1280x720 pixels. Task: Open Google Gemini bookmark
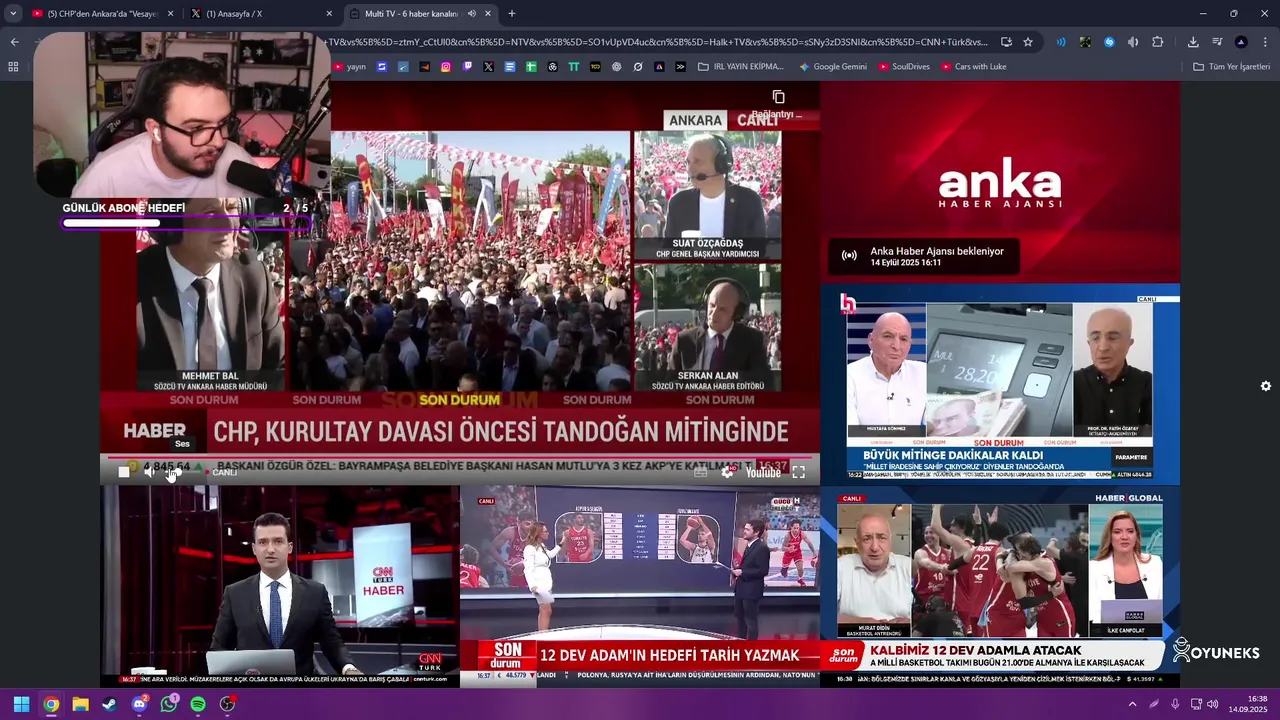[833, 67]
